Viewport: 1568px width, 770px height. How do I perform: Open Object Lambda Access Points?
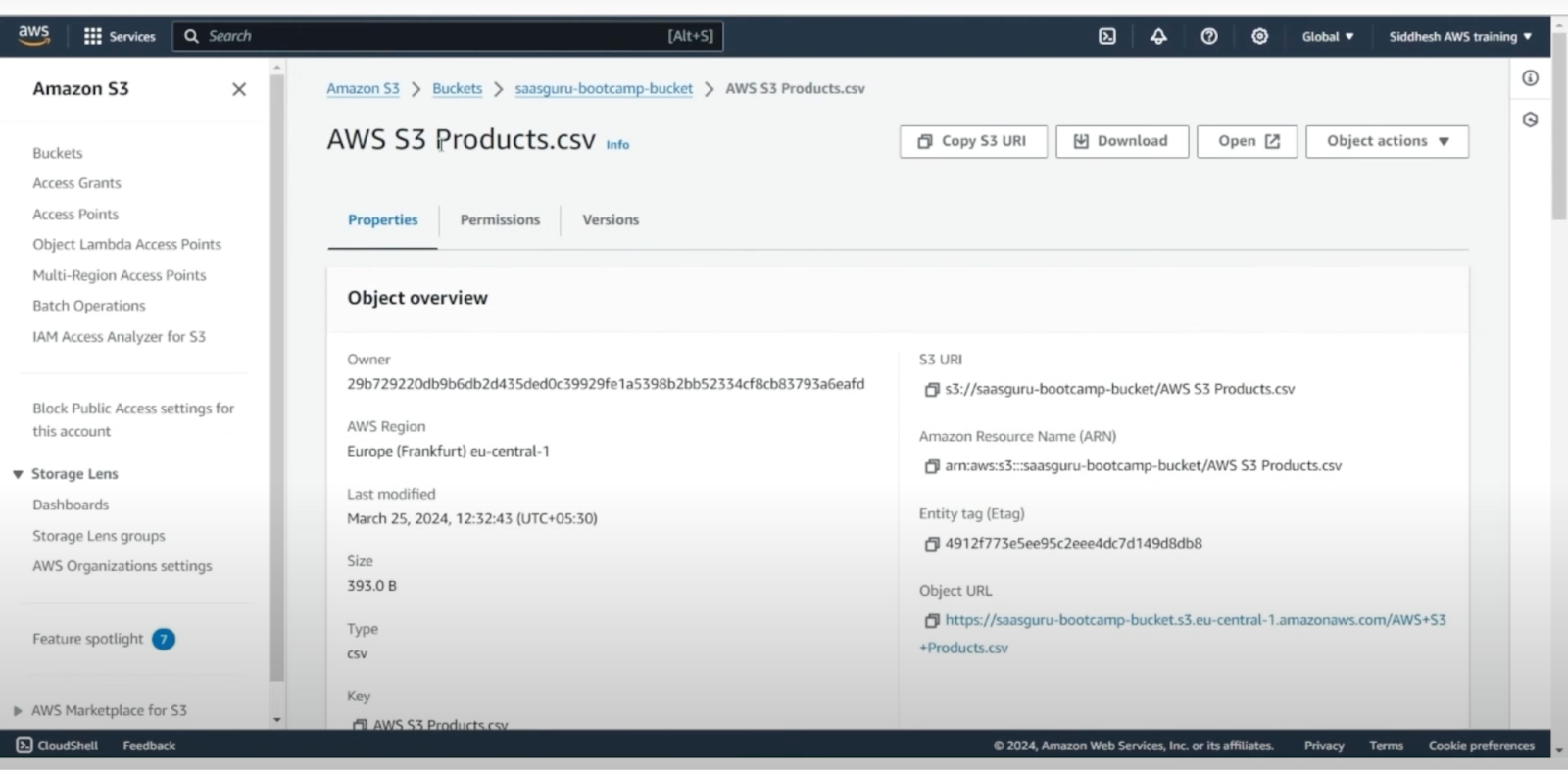click(x=126, y=245)
